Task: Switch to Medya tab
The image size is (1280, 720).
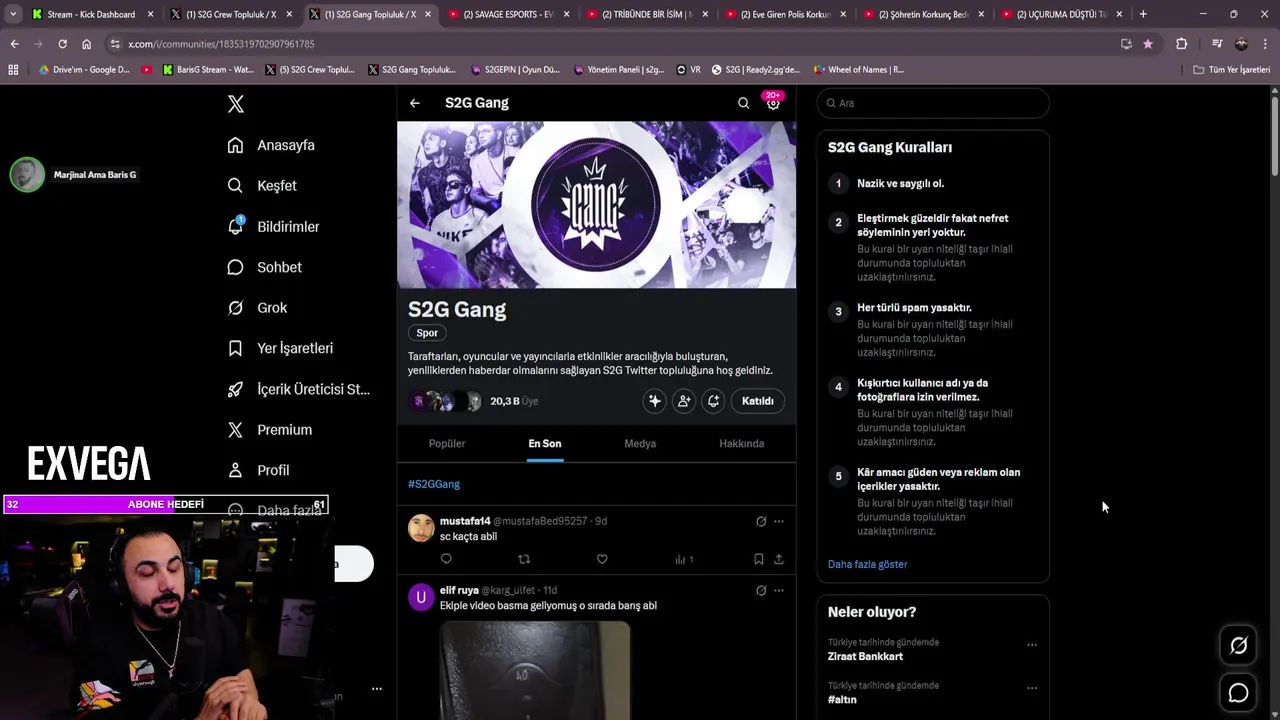Action: pyautogui.click(x=640, y=444)
